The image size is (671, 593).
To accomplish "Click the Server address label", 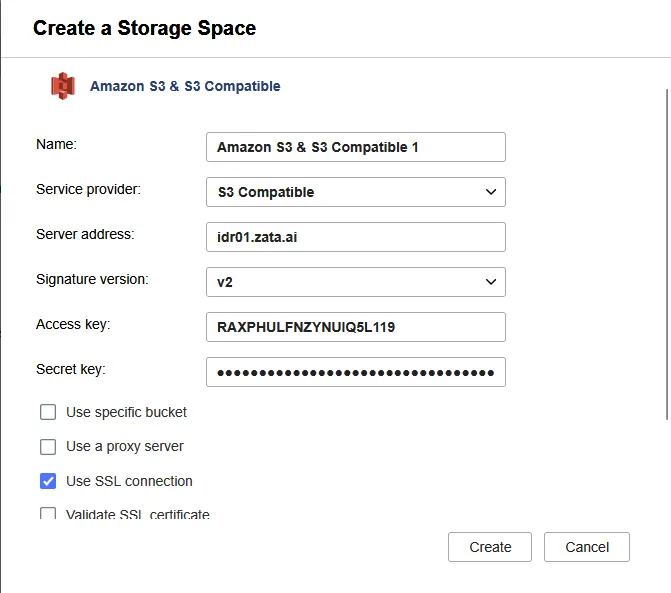I will point(85,234).
